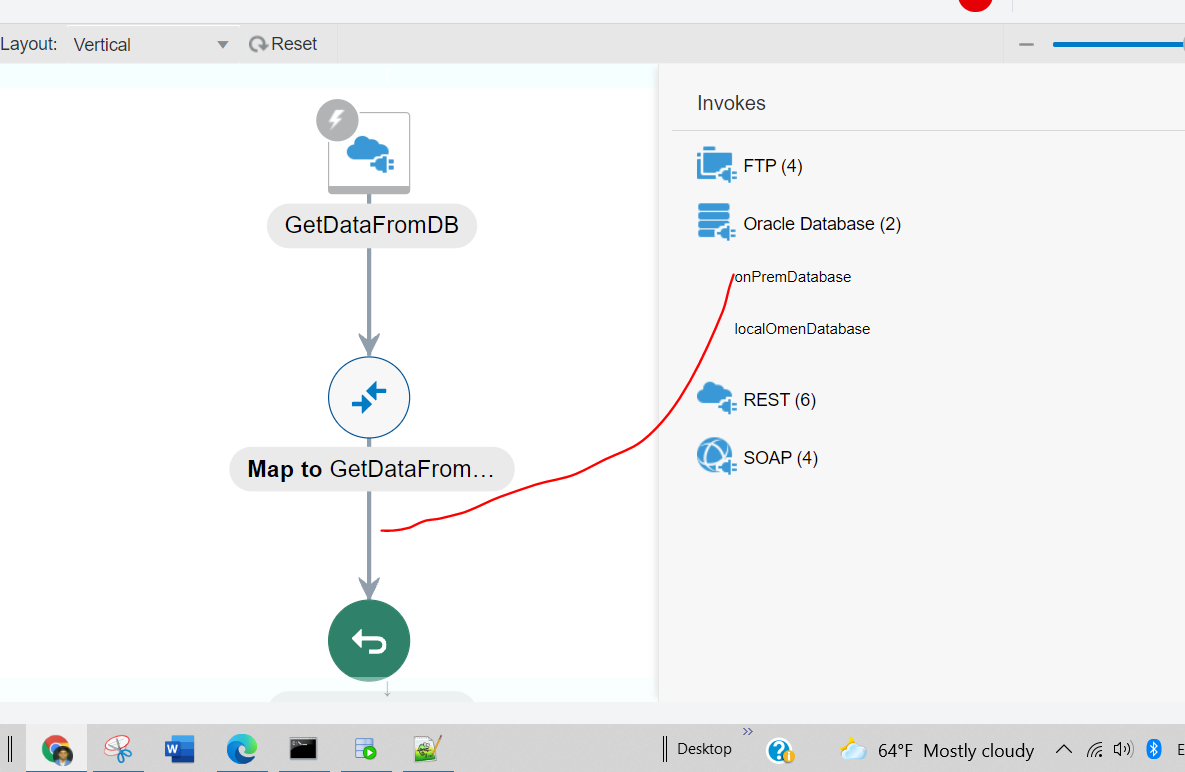Expand the REST (6) connection list
The image size is (1185, 772).
click(779, 398)
